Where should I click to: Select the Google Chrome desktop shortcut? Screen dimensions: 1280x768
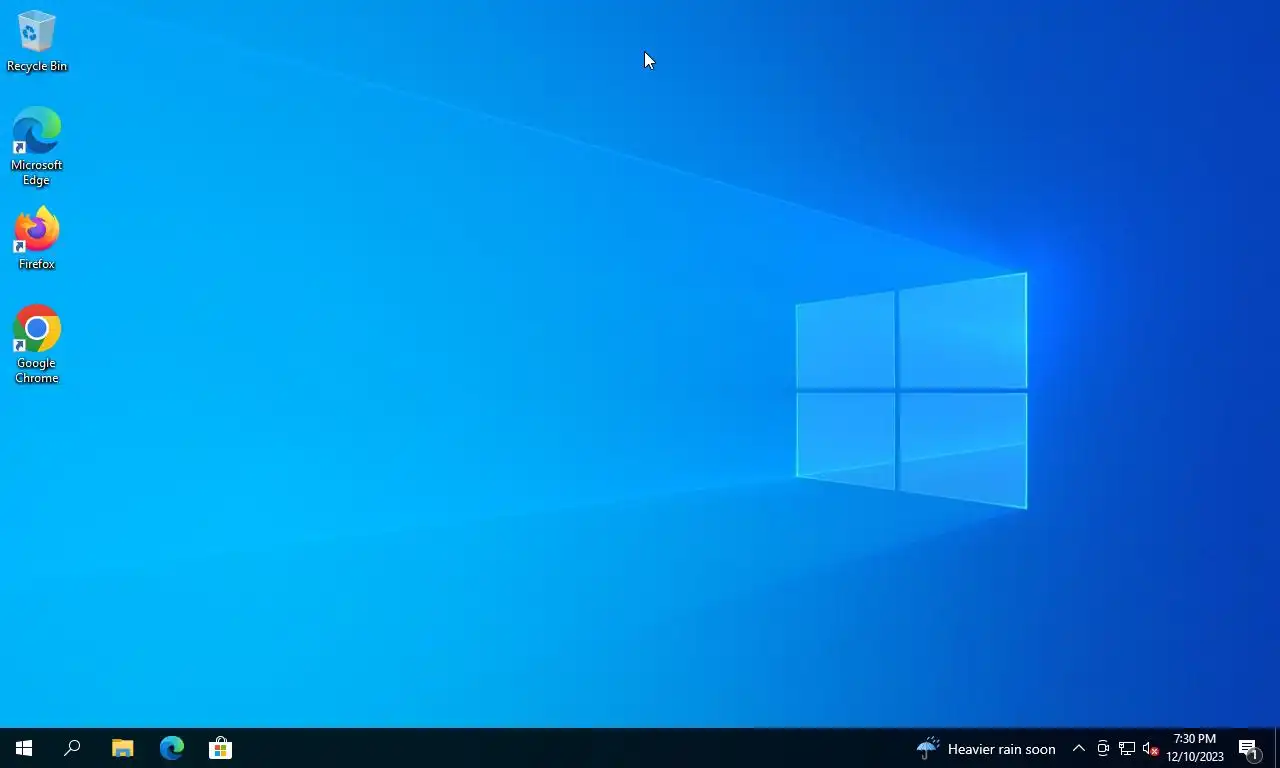[x=37, y=344]
